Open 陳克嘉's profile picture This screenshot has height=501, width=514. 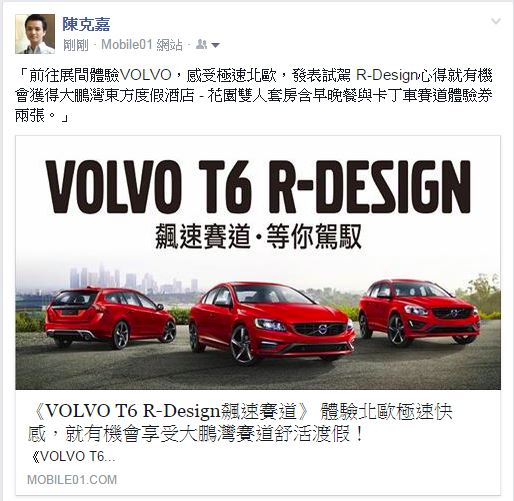35,34
